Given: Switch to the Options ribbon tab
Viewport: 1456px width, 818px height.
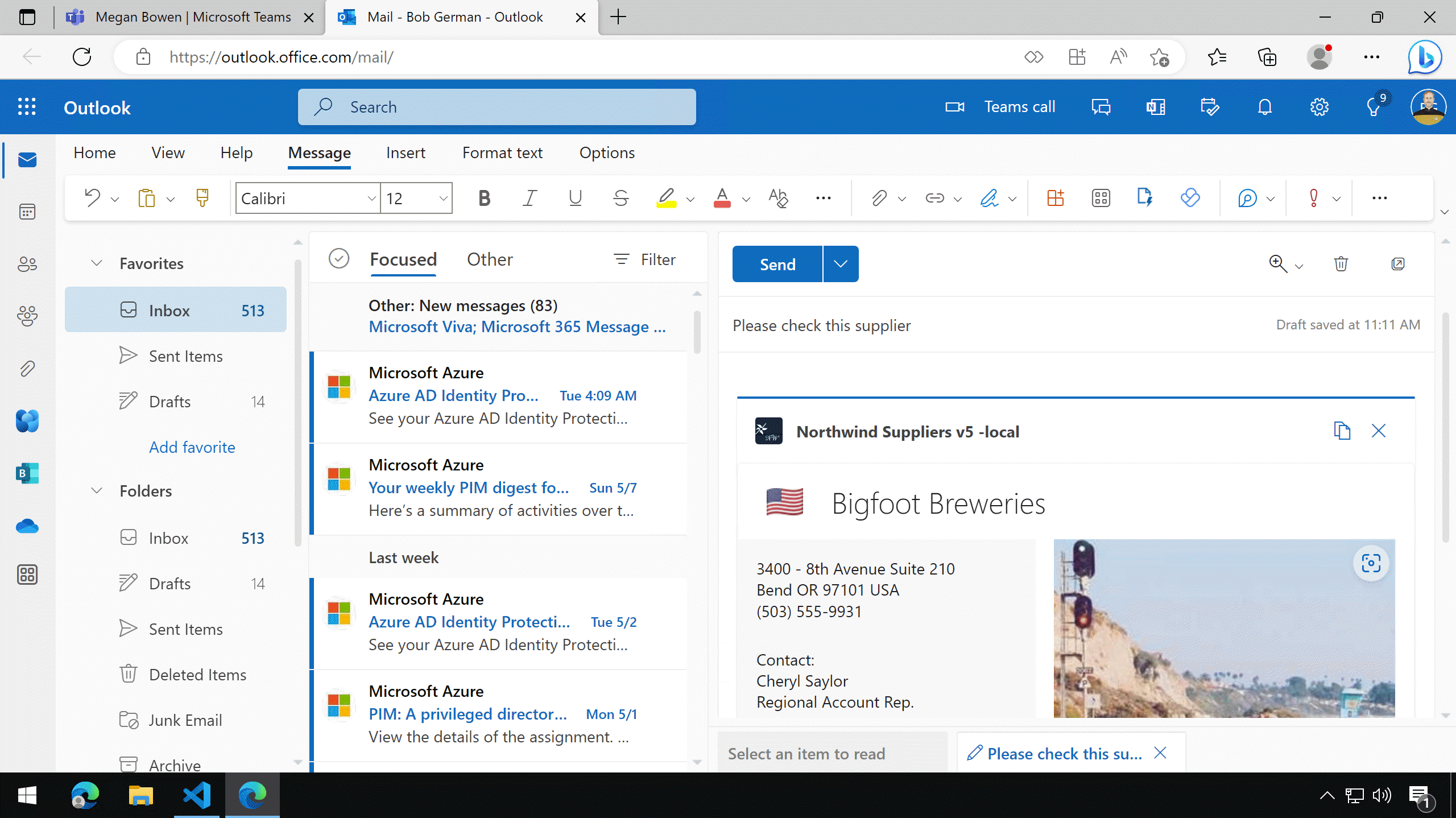Looking at the screenshot, I should (x=607, y=152).
